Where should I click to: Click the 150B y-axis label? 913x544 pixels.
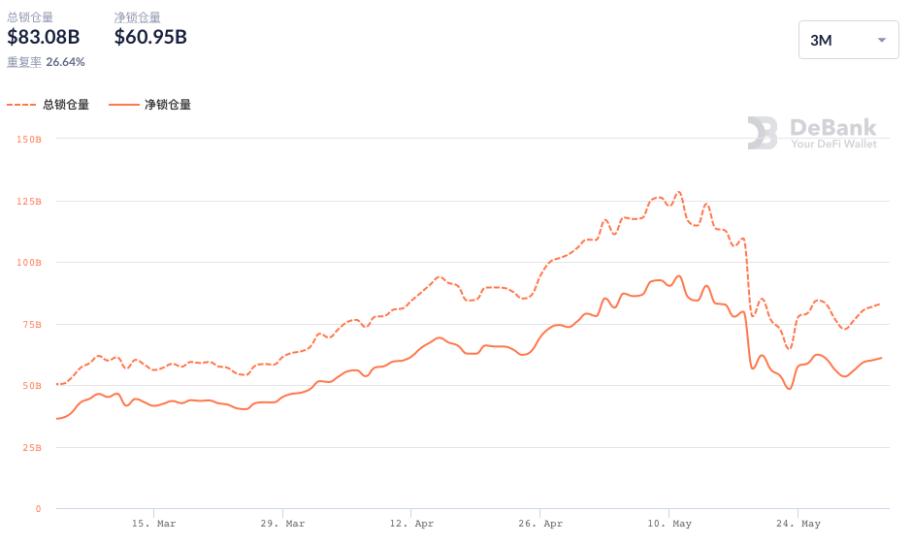[x=29, y=140]
